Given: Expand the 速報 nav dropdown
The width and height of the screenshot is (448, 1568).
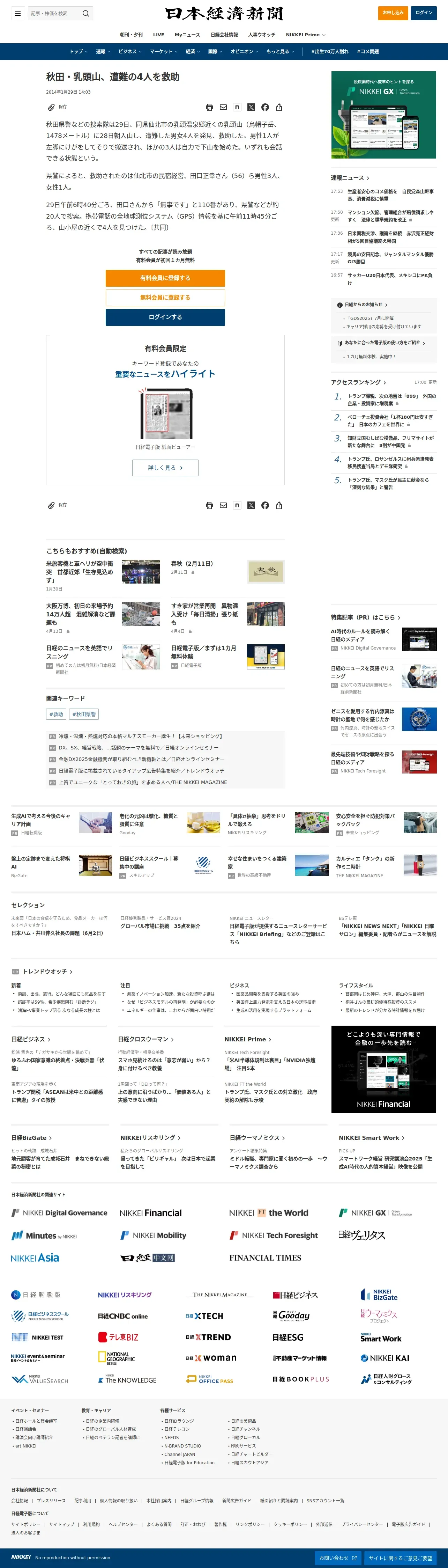Looking at the screenshot, I should (103, 52).
